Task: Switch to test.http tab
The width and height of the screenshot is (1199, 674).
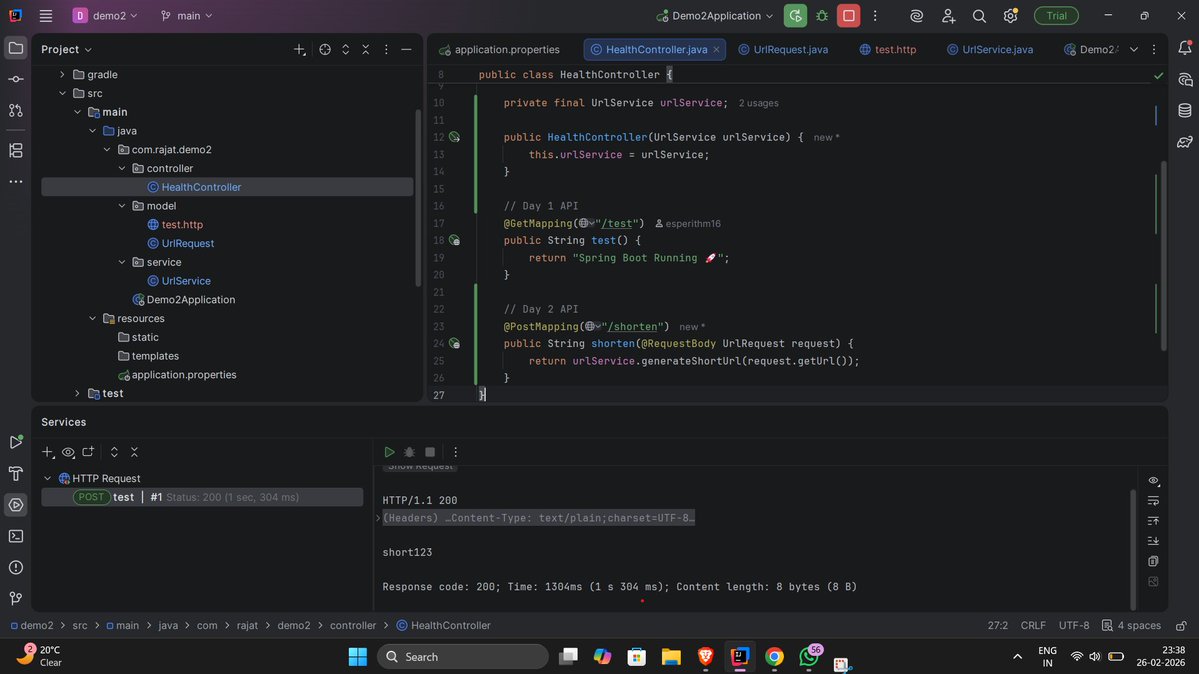Action: (x=887, y=49)
